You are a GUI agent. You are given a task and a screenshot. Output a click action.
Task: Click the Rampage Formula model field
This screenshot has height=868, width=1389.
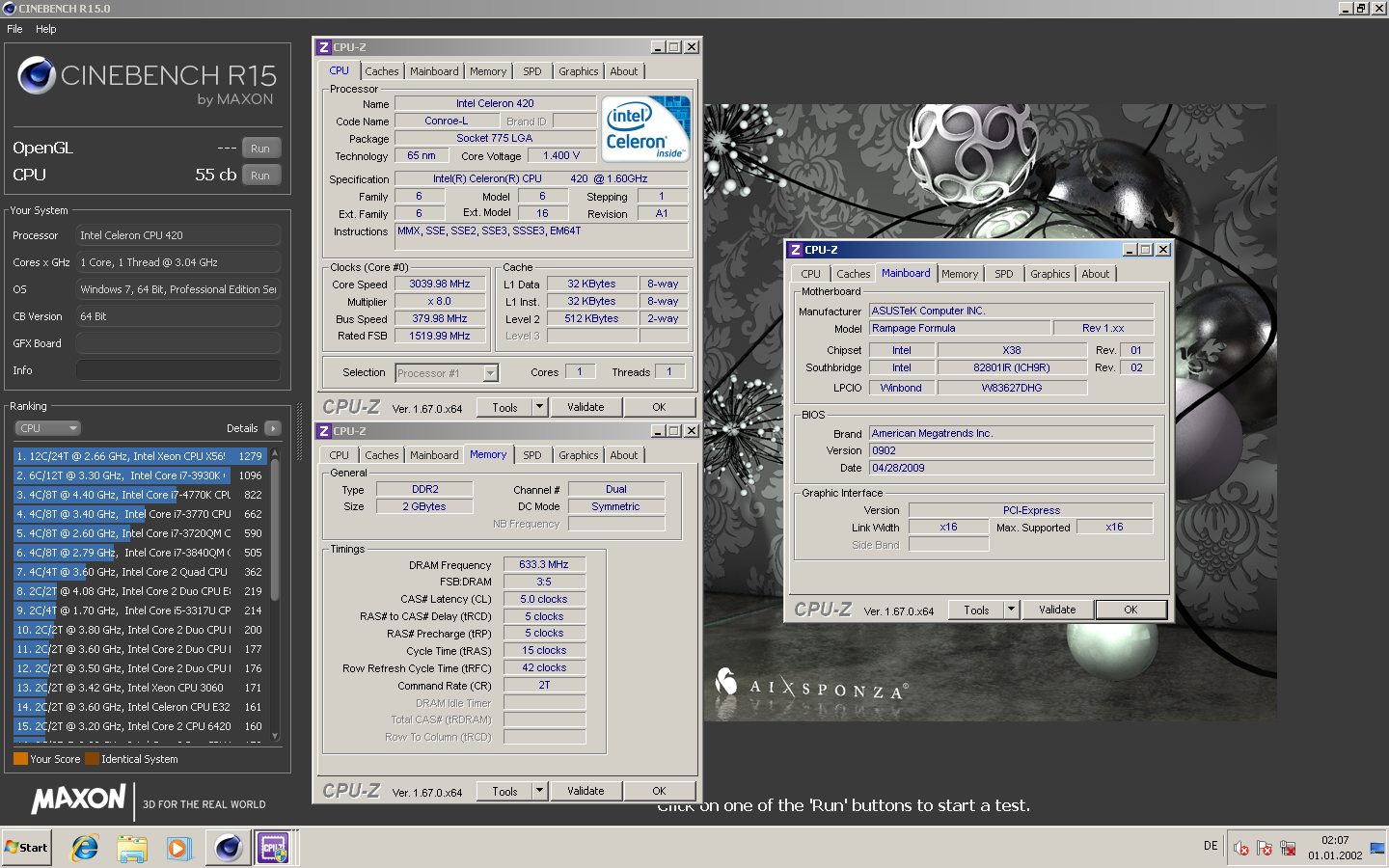pyautogui.click(x=960, y=329)
